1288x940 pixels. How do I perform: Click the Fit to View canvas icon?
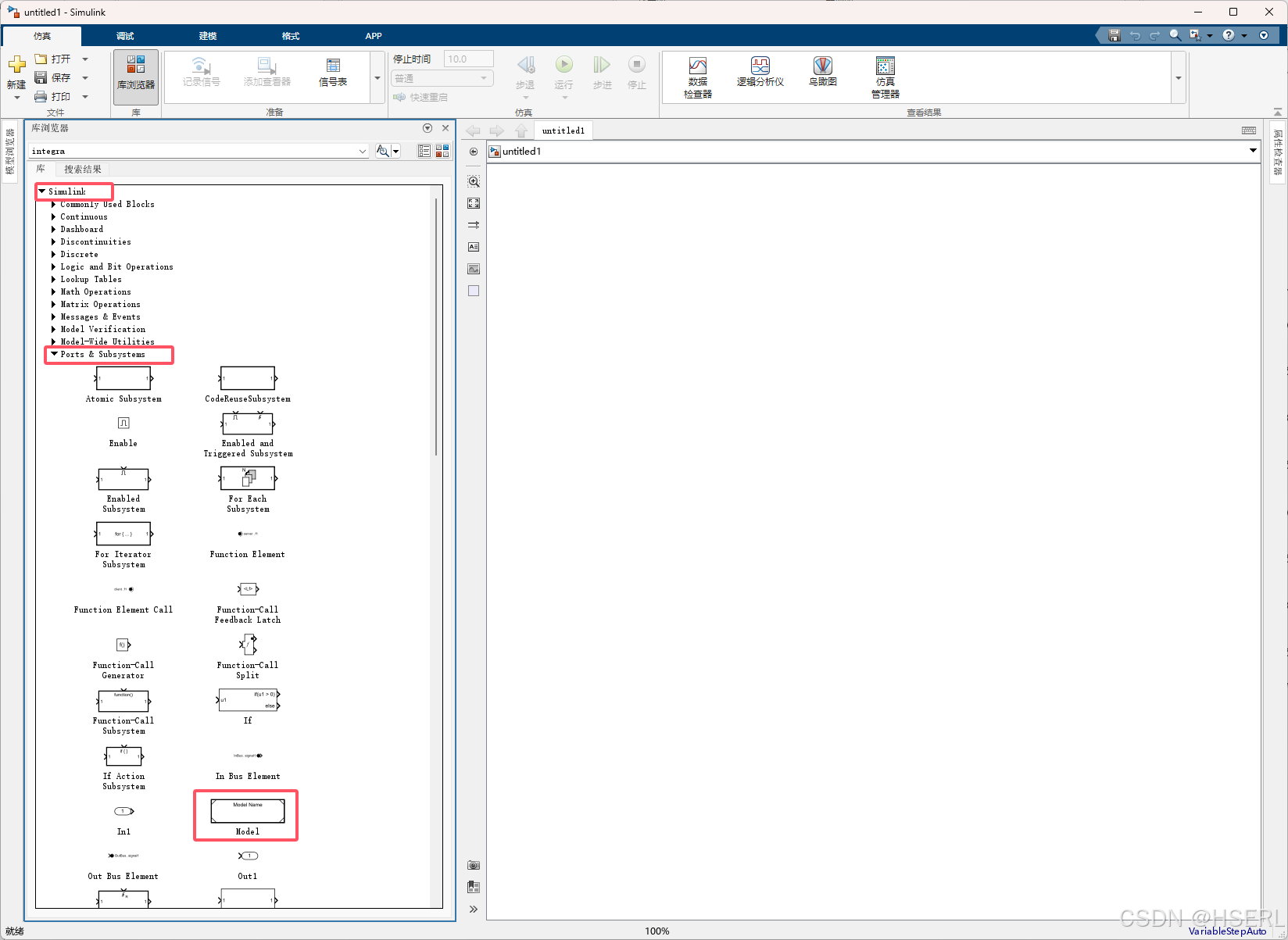(x=474, y=203)
